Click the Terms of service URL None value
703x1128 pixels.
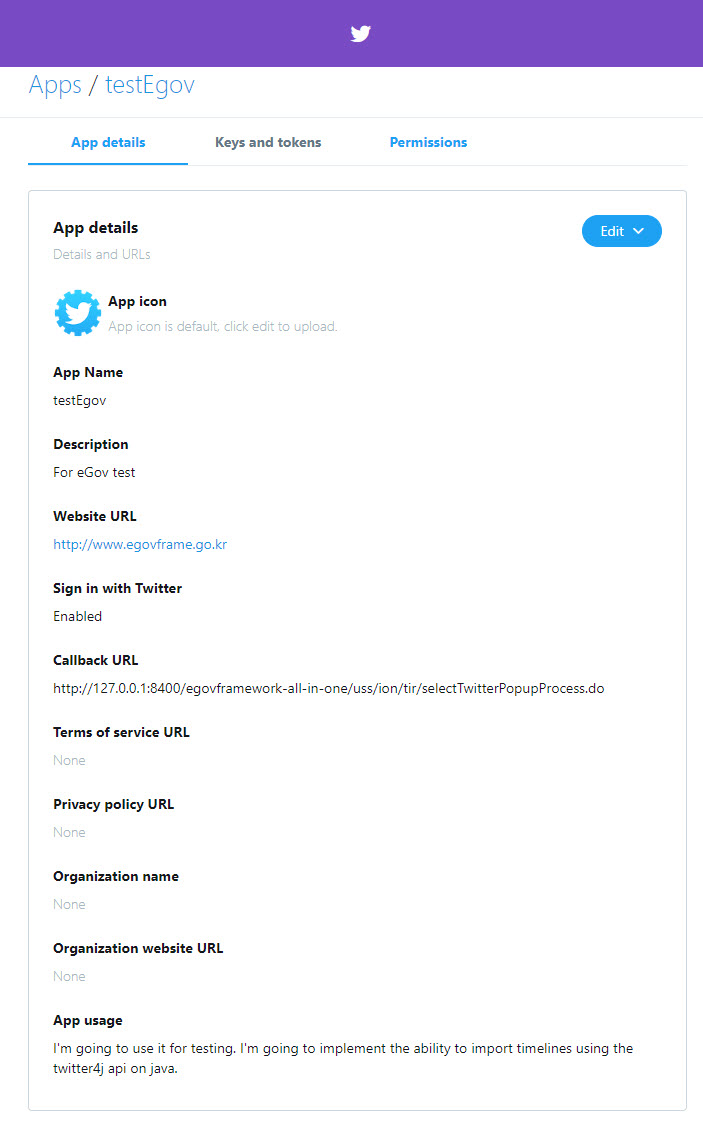tap(69, 760)
